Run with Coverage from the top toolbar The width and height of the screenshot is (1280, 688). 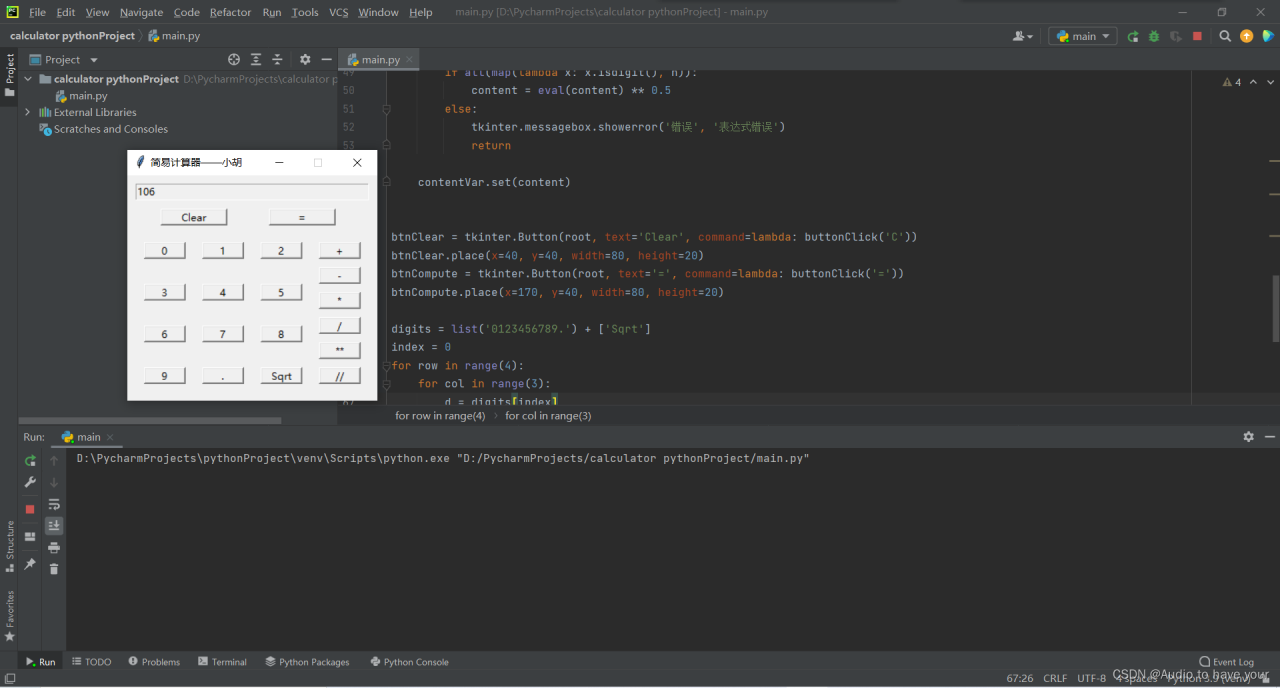1175,36
